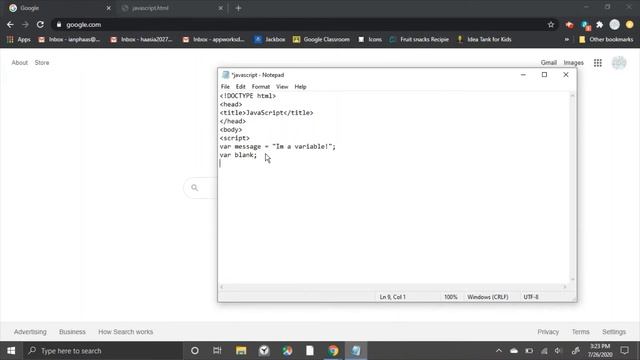
Task: Open the Notepad Format menu
Action: pyautogui.click(x=261, y=87)
